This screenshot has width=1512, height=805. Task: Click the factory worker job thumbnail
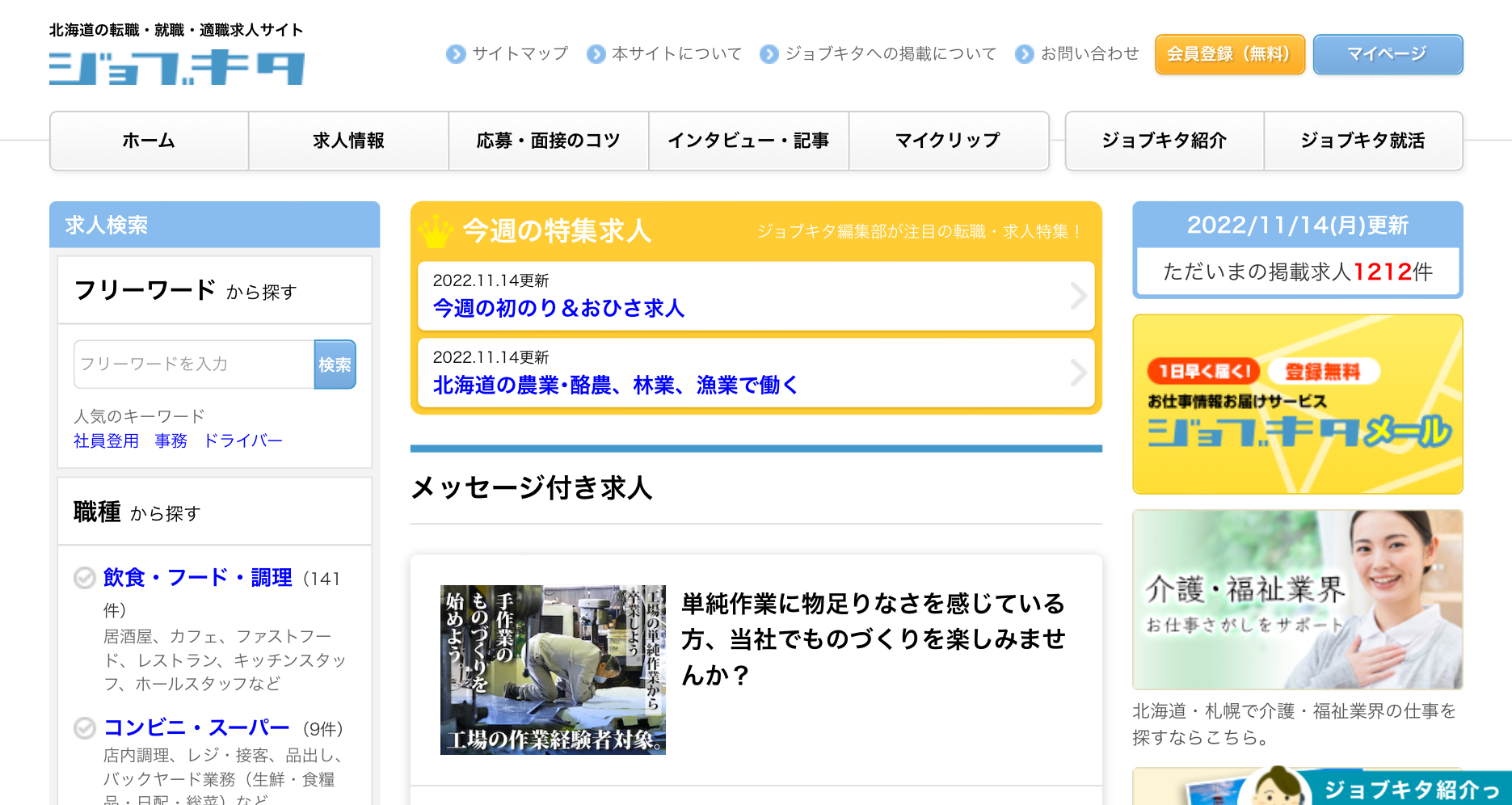pyautogui.click(x=553, y=670)
